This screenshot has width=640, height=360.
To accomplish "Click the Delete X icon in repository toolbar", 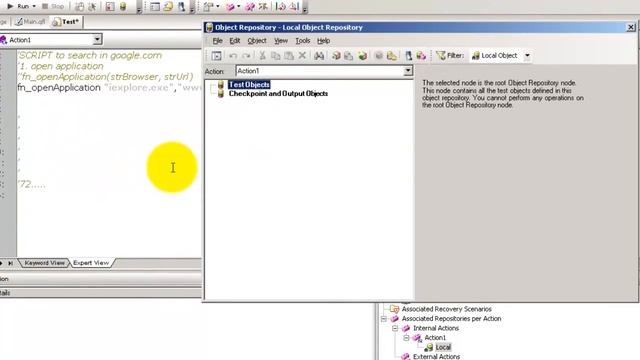I will pyautogui.click(x=302, y=56).
